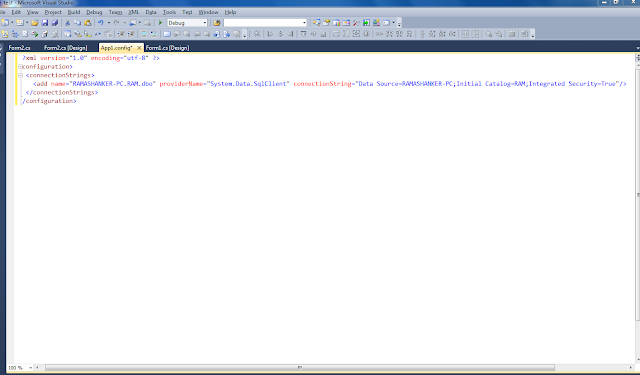Click the Find text input field
The height and width of the screenshot is (375, 640).
263,23
